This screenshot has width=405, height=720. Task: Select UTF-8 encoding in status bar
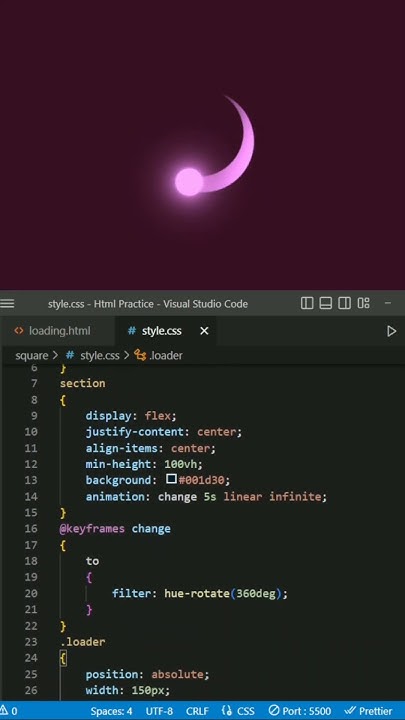[159, 711]
